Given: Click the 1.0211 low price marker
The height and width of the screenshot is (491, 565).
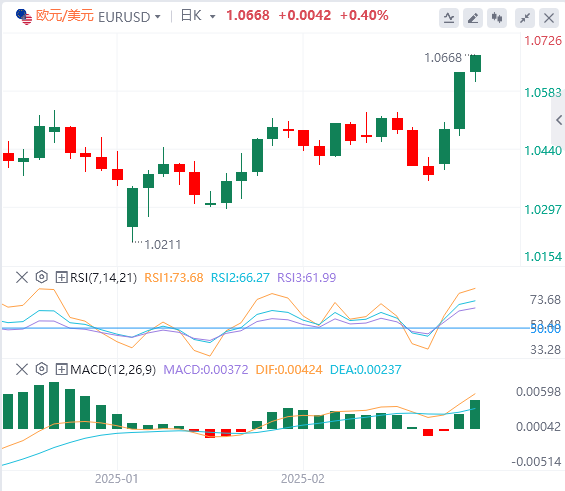Looking at the screenshot, I should click(163, 245).
